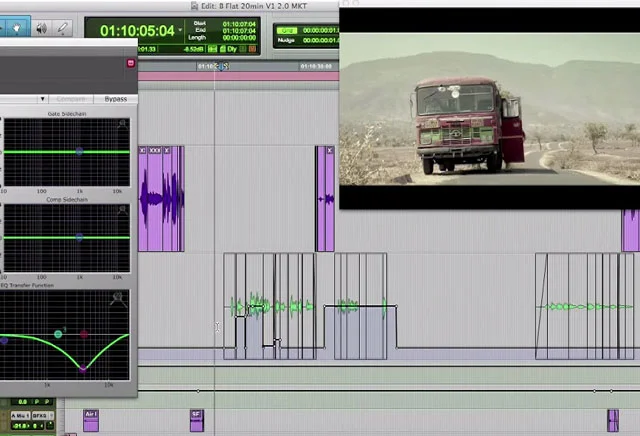Click the bus truck video frame
640x436 pixels.
489,109
